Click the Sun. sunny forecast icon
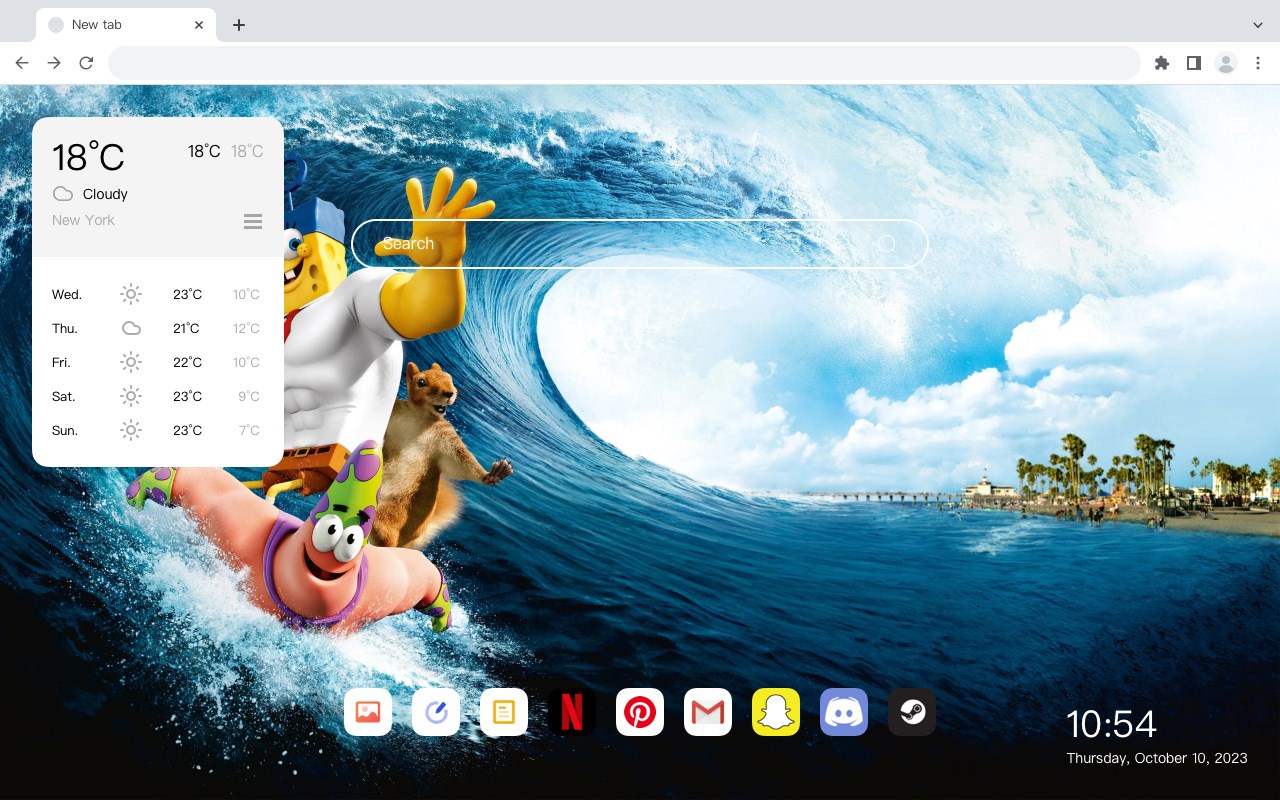This screenshot has width=1280, height=800. tap(131, 430)
